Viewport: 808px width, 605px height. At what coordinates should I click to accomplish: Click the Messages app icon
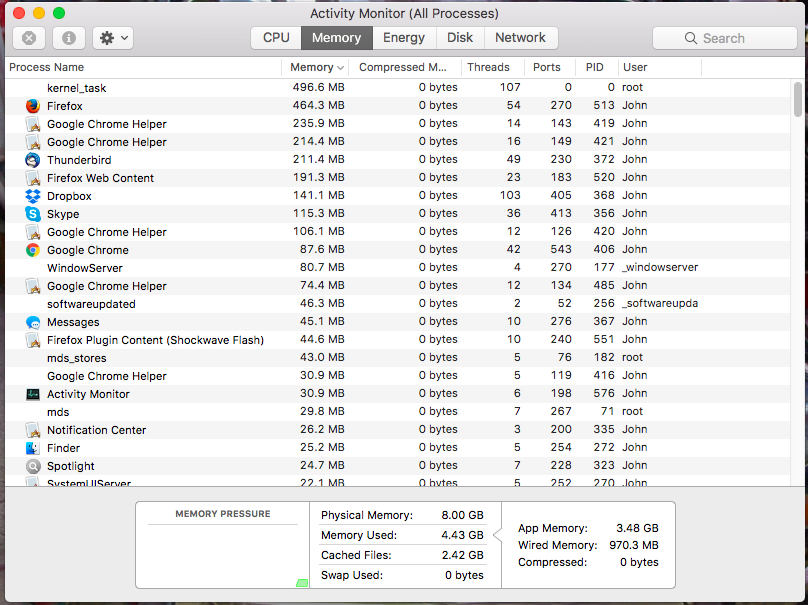[33, 323]
